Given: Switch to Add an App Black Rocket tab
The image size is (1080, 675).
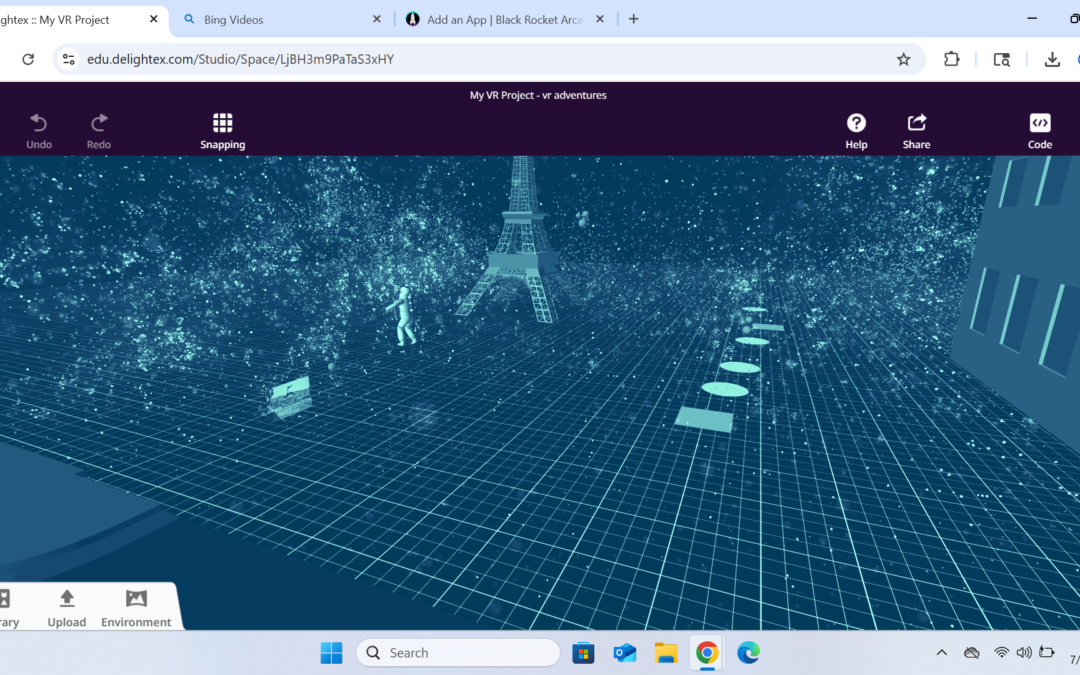Looking at the screenshot, I should (504, 19).
